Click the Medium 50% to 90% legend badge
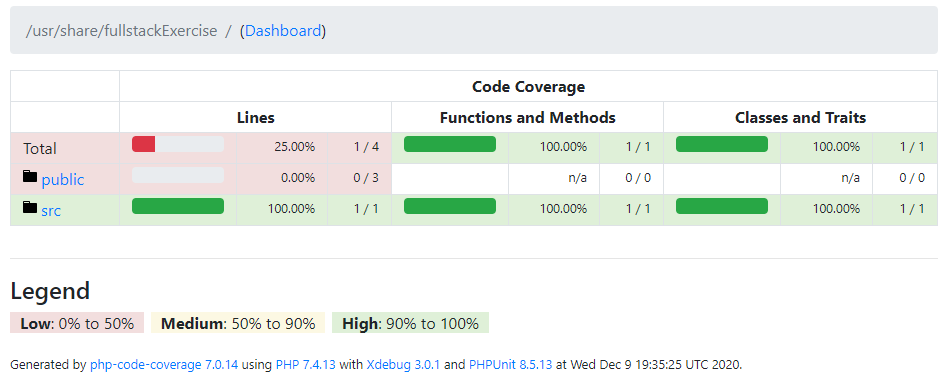 pyautogui.click(x=238, y=323)
